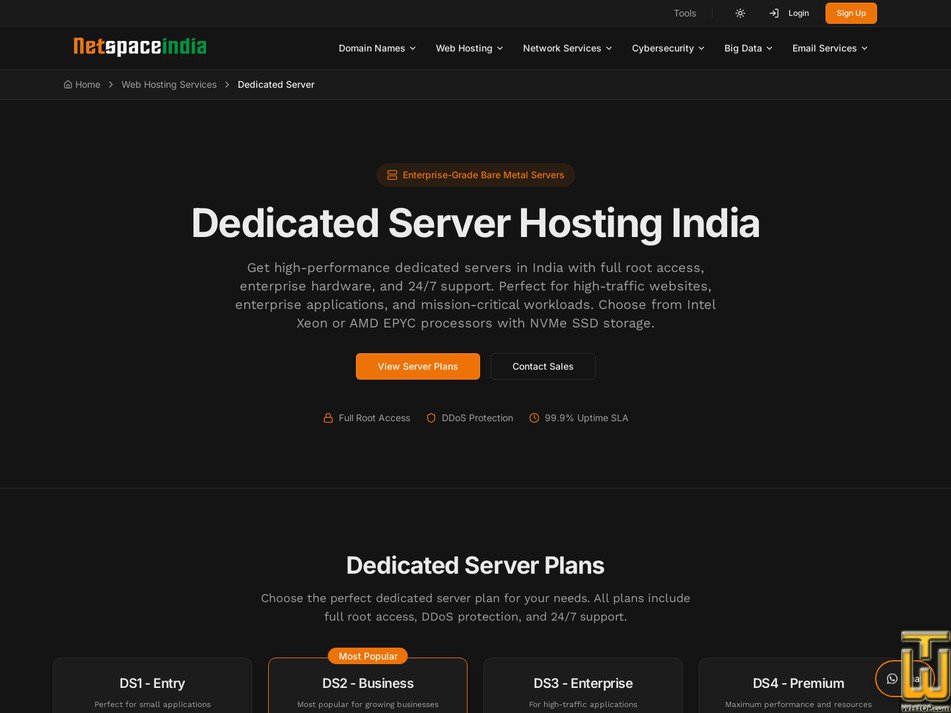Click Enterprise-Grade Bare Metal Servers badge text

point(483,175)
